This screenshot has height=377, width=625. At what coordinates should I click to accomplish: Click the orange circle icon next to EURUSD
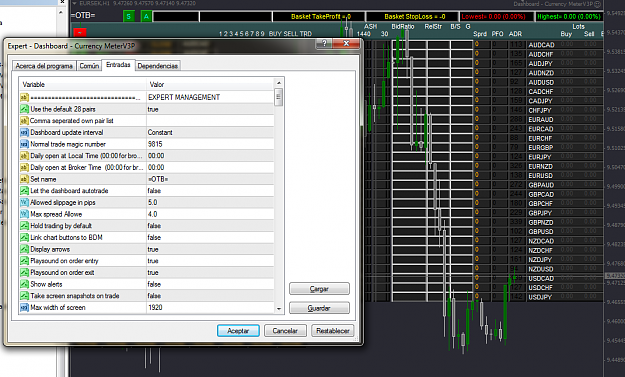coord(477,175)
